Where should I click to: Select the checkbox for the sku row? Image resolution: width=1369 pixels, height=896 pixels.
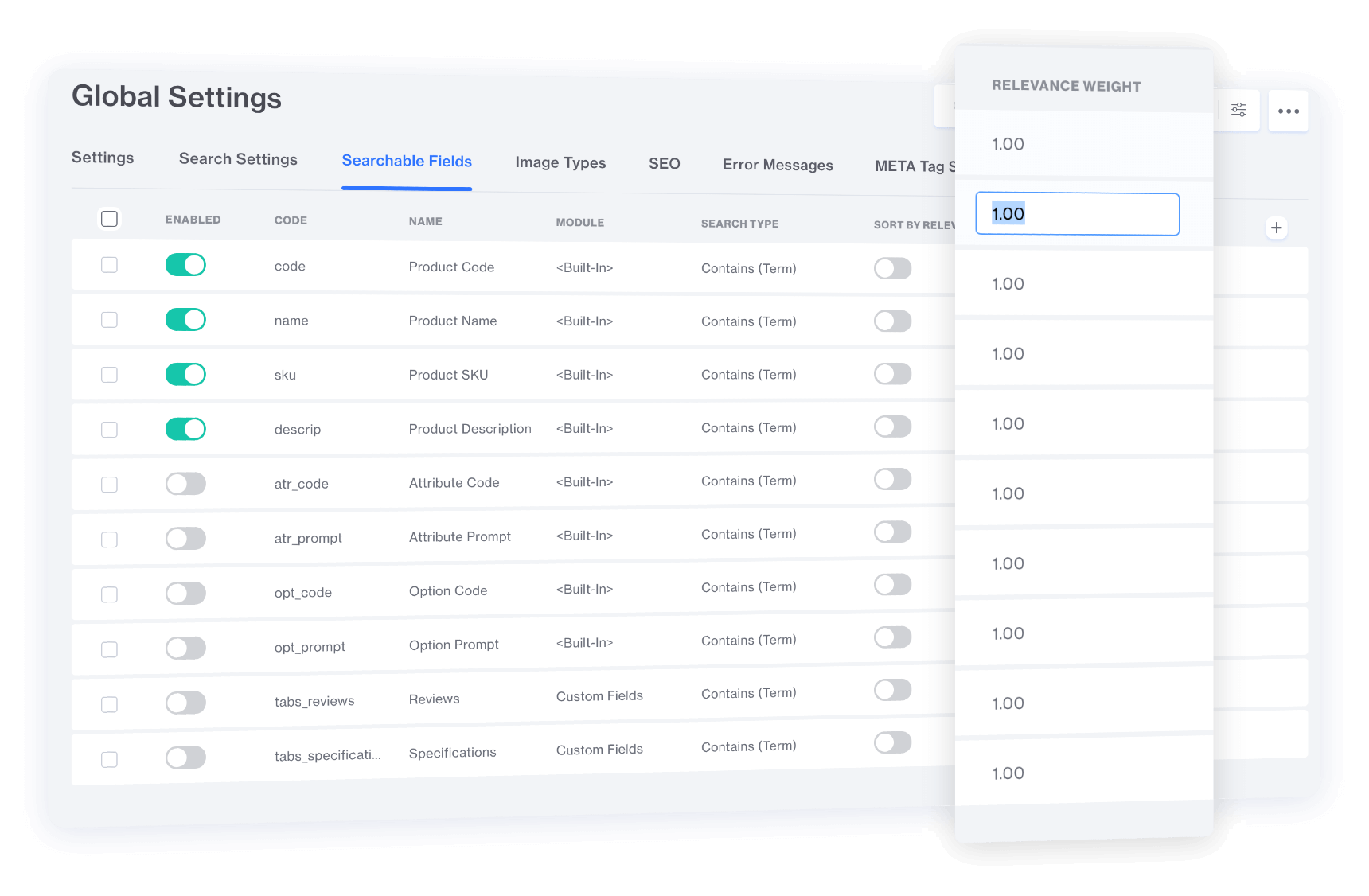tap(110, 375)
